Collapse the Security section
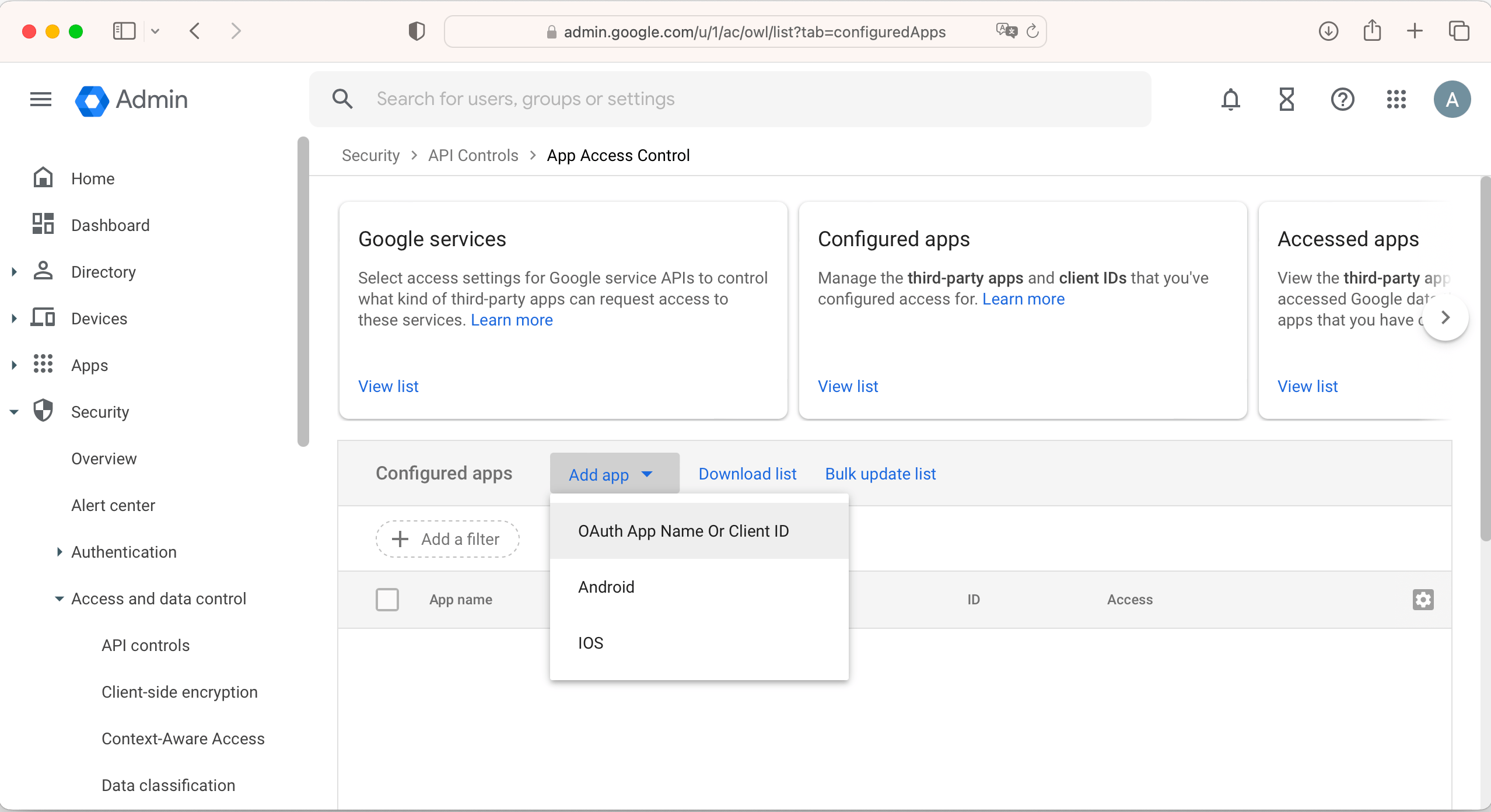This screenshot has width=1491, height=812. pos(15,412)
